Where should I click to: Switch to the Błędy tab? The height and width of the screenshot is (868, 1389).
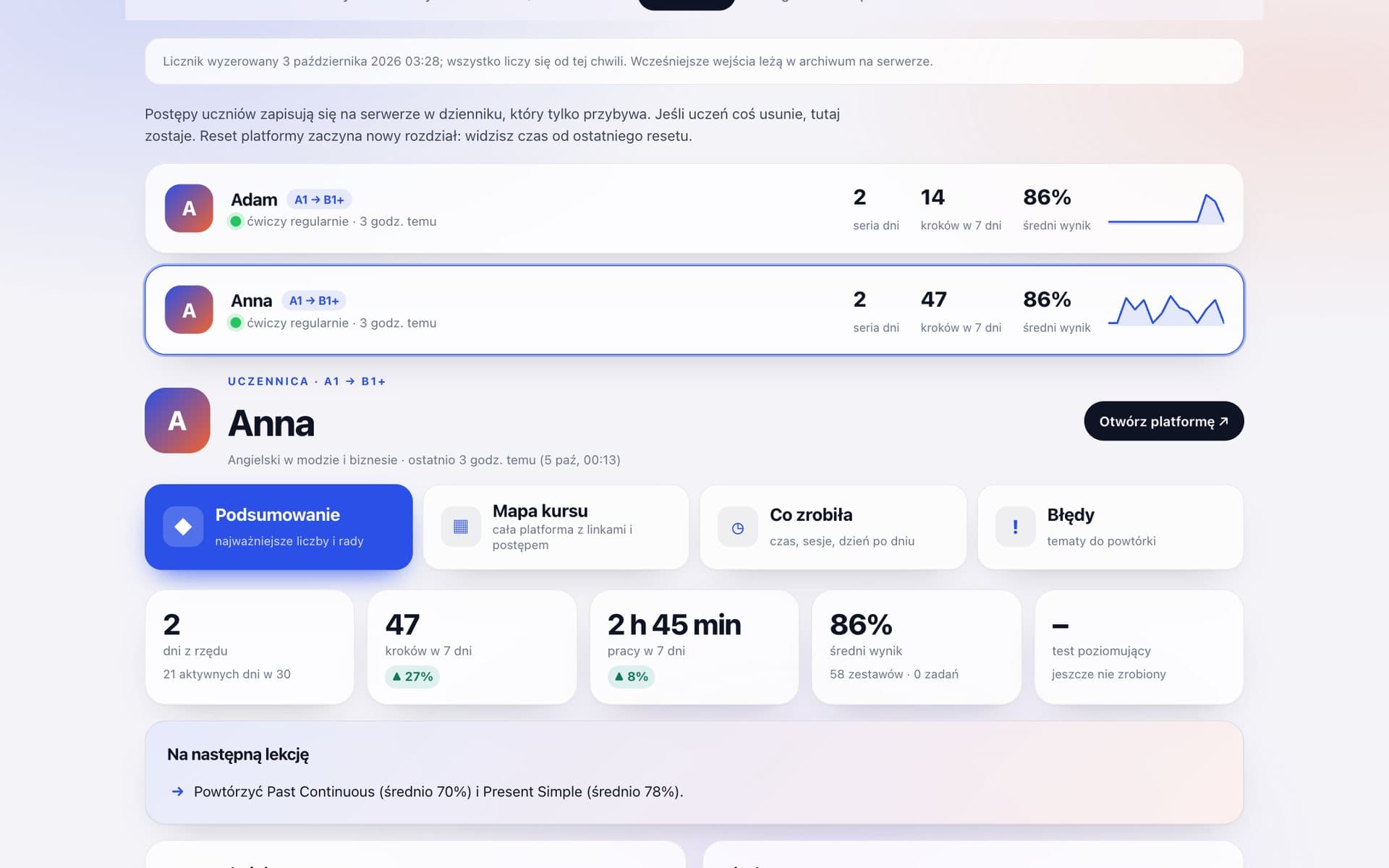[x=1110, y=527]
